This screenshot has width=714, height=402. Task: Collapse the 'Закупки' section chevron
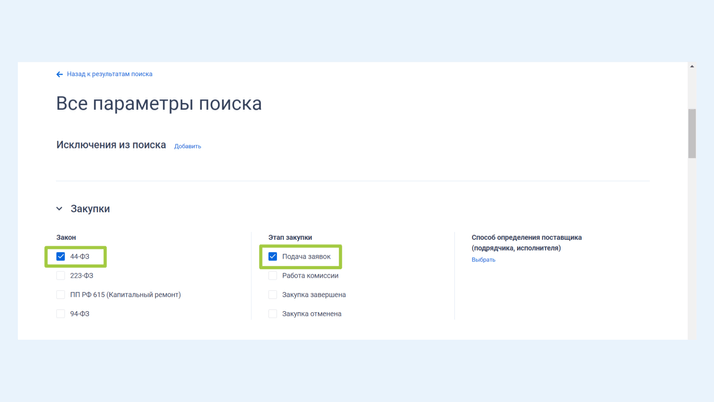tap(59, 209)
